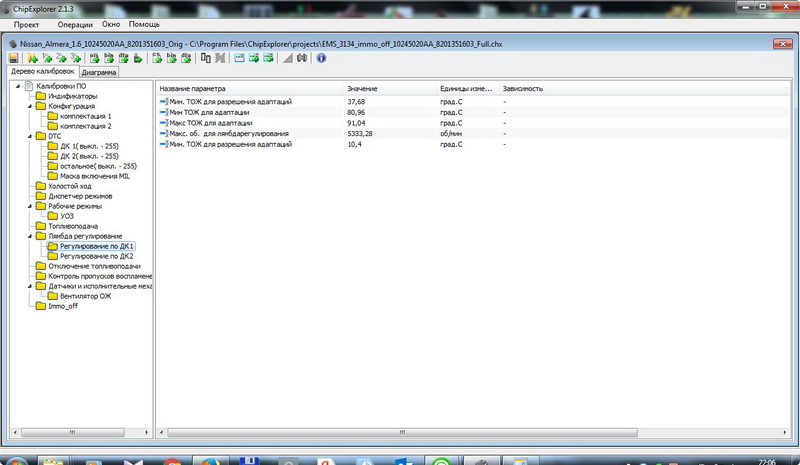Screen dimensions: 800x465
Task: Click the gray triangle graph toolbar icon
Action: point(287,59)
